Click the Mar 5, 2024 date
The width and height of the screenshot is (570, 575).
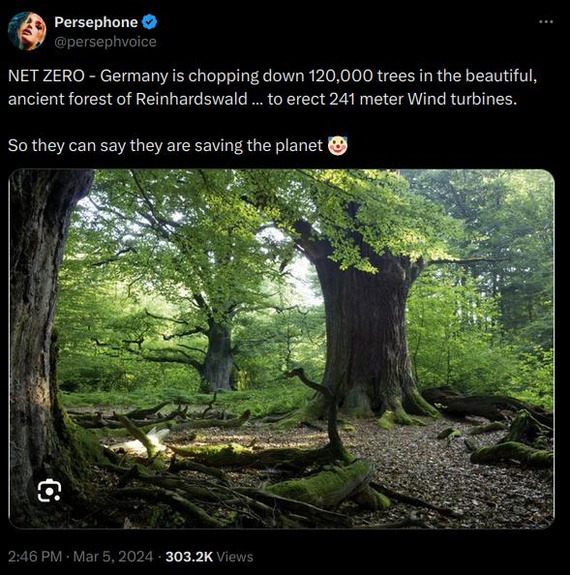coord(113,556)
